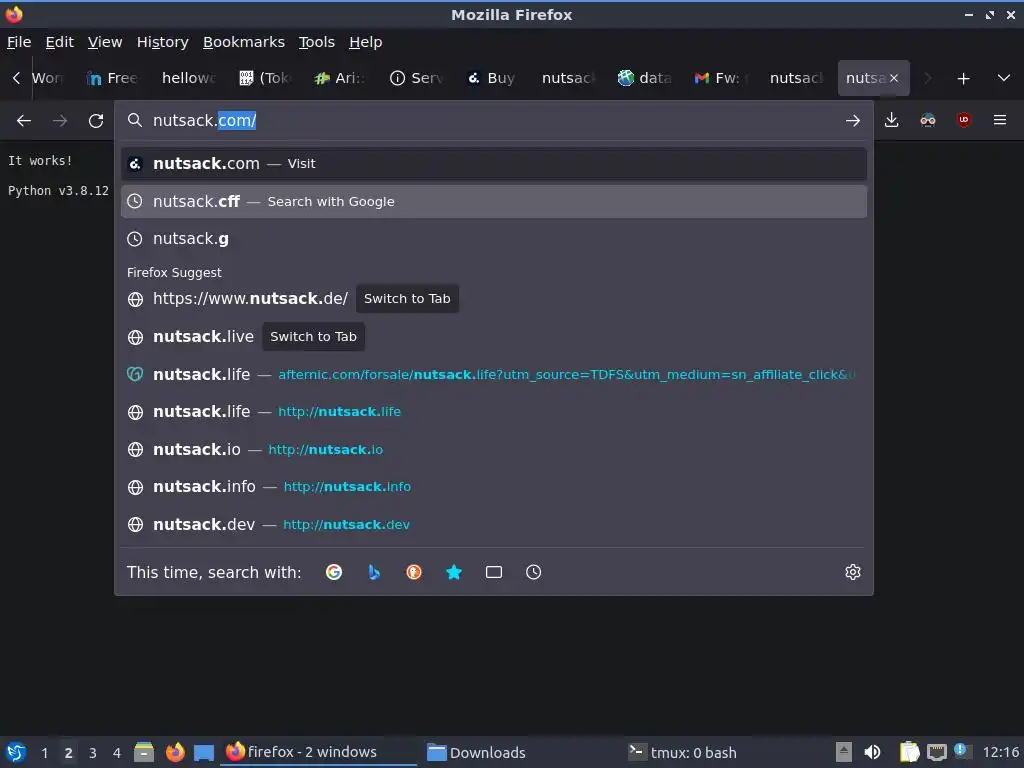The image size is (1024, 768).
Task: Open the nutsack.dev suggestion
Action: (x=494, y=524)
